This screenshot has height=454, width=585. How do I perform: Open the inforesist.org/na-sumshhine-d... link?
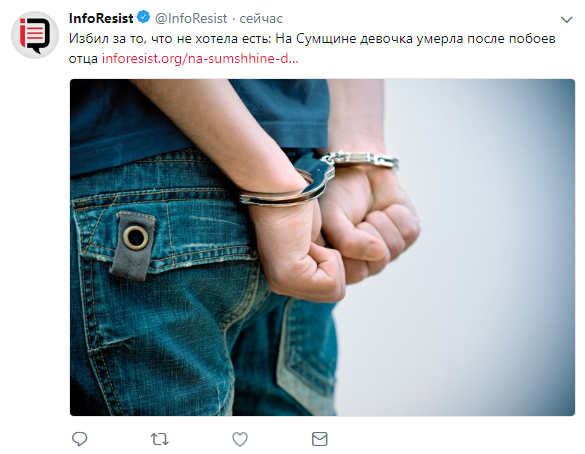point(200,59)
